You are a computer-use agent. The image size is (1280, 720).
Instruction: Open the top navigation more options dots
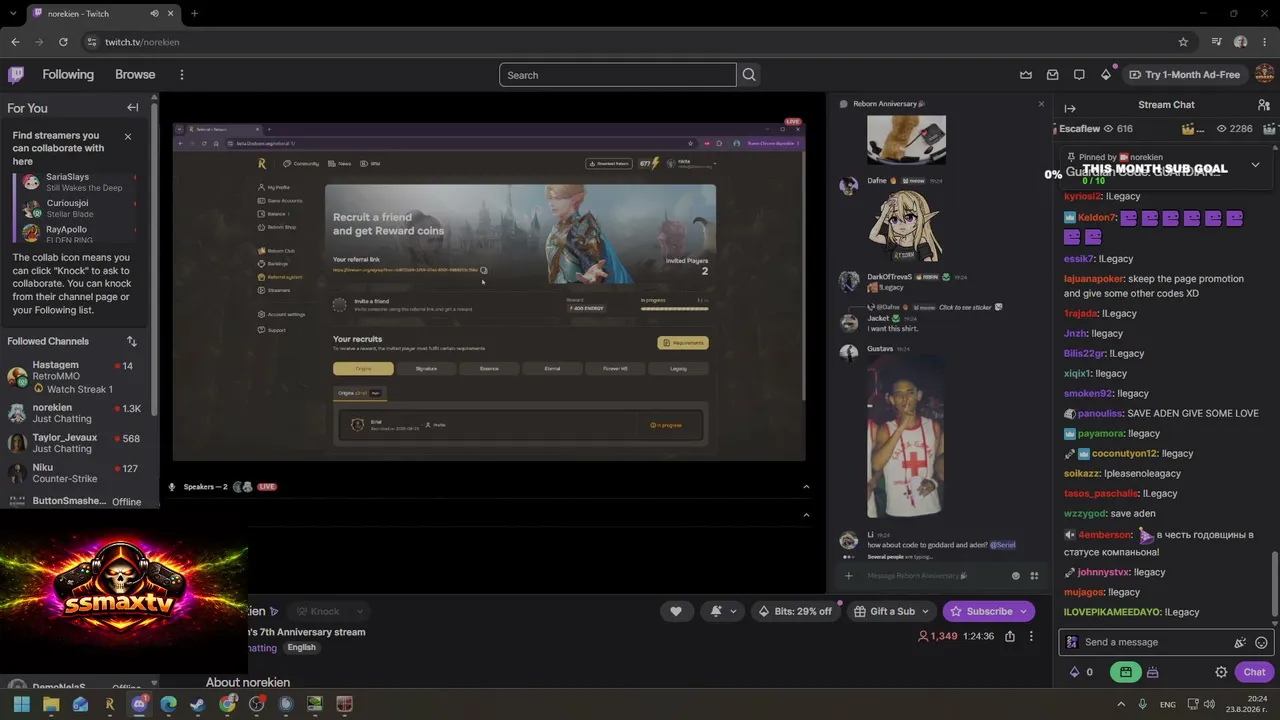(x=181, y=75)
